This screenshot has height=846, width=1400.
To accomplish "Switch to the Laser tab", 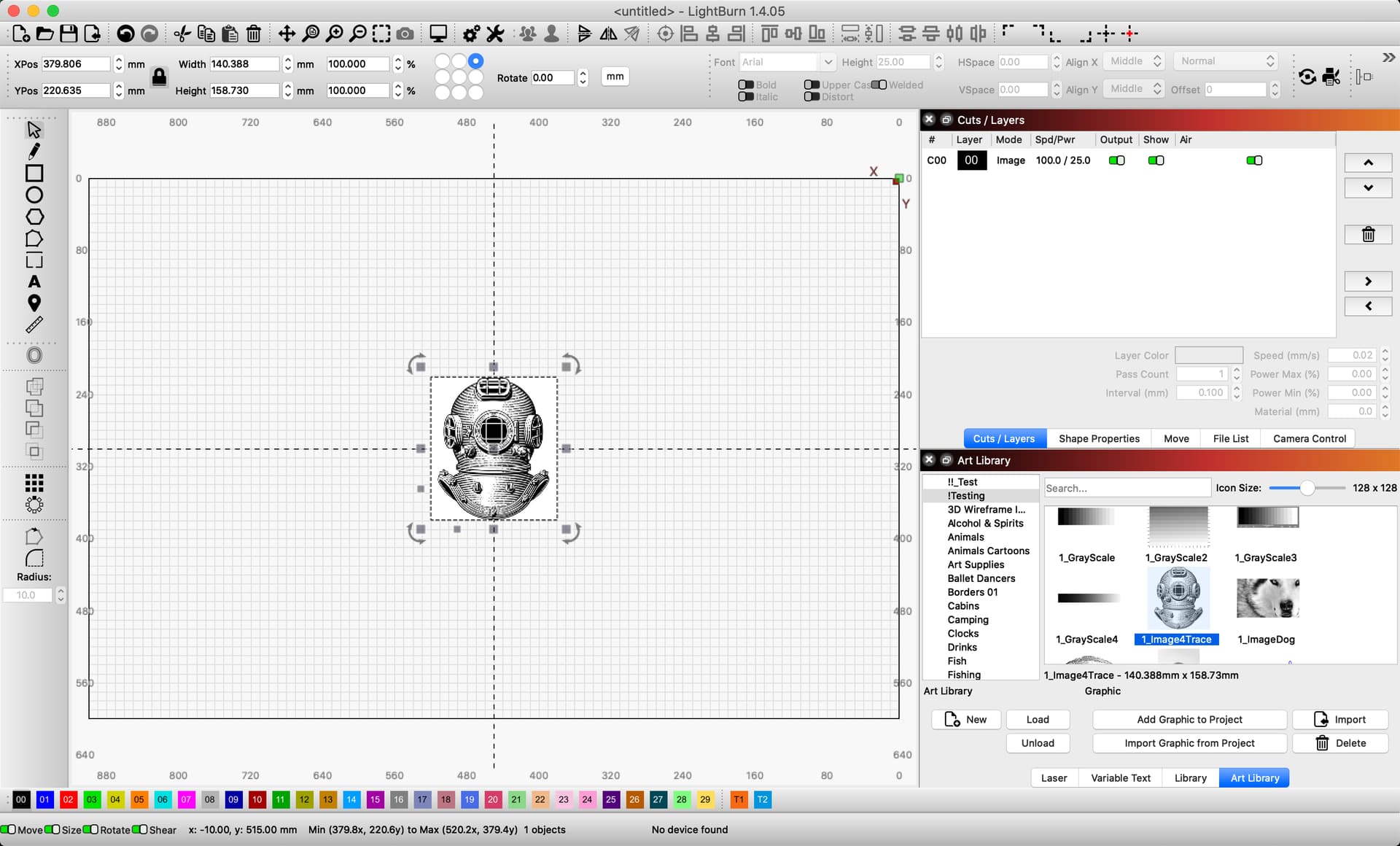I will (1054, 778).
